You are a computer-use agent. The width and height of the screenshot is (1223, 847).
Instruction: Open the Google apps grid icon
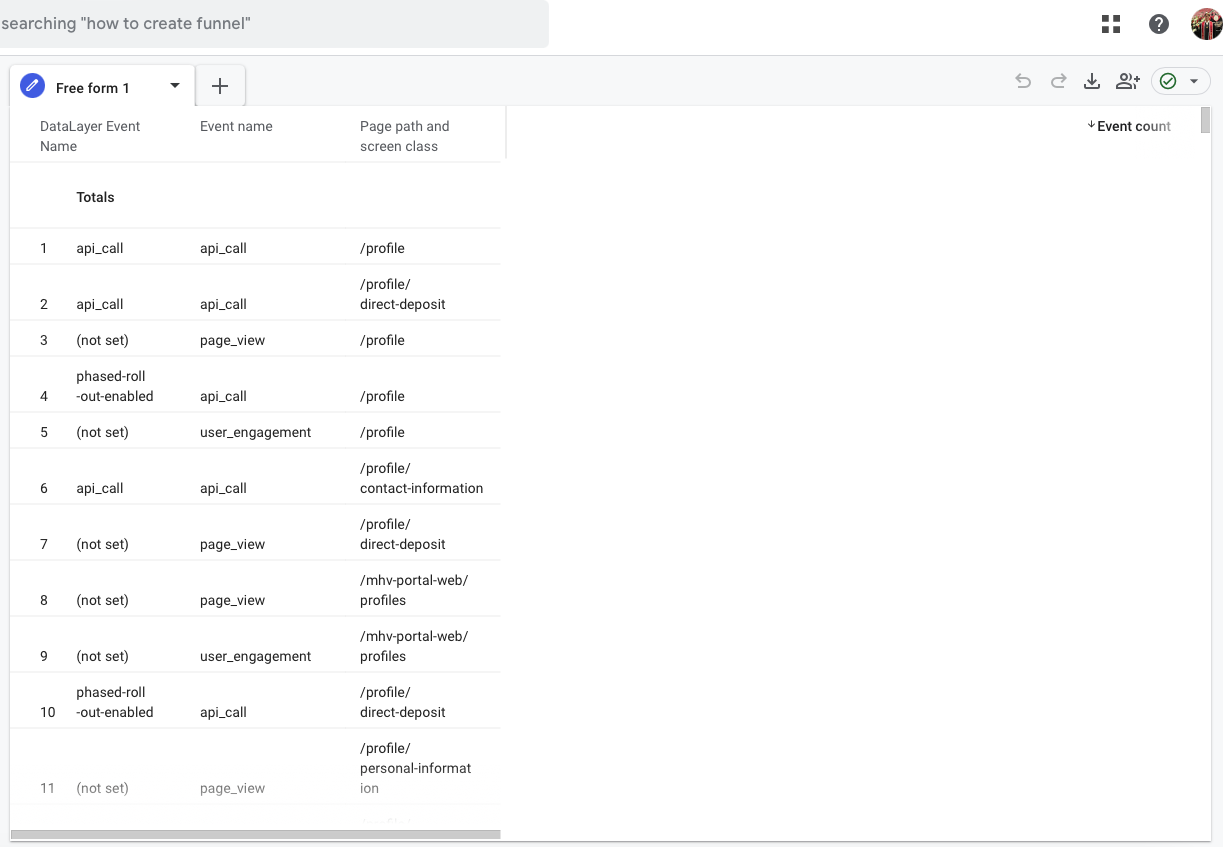1110,23
